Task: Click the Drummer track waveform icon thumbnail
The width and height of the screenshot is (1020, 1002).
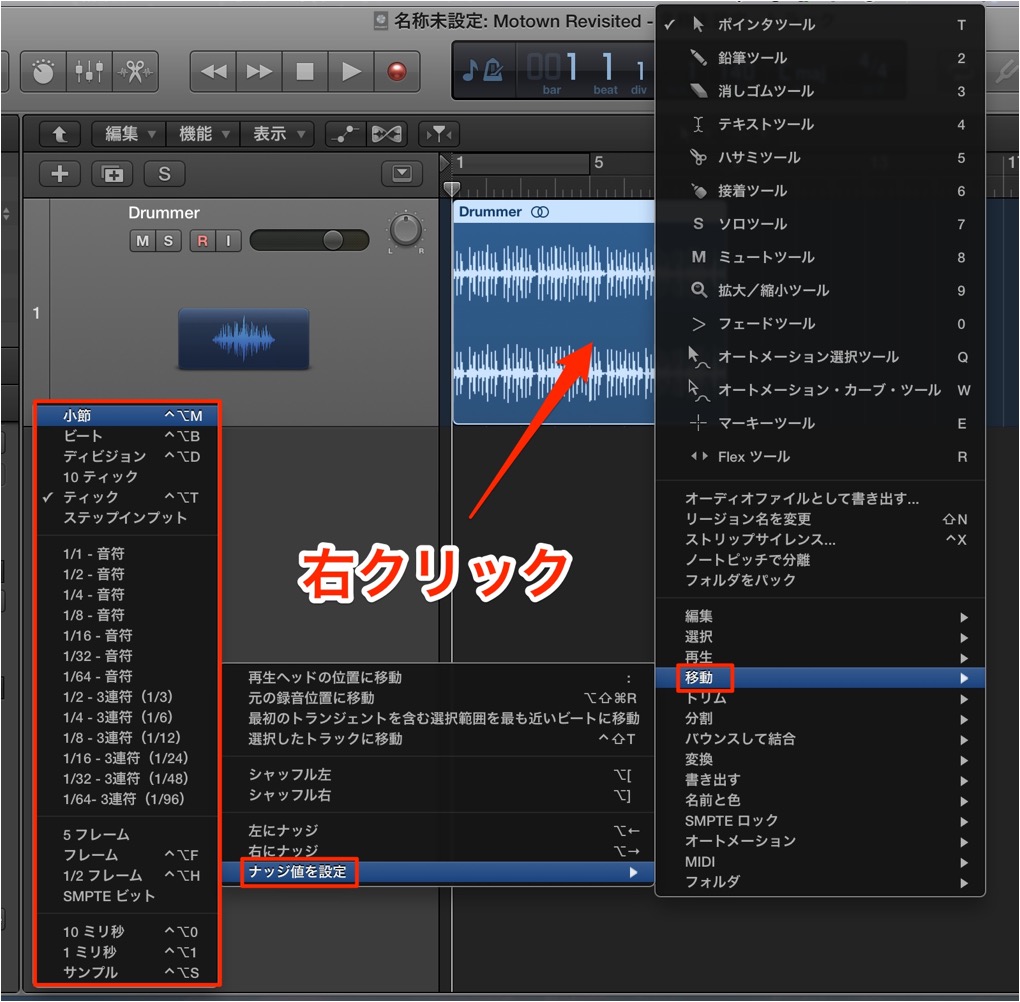Action: coord(244,339)
